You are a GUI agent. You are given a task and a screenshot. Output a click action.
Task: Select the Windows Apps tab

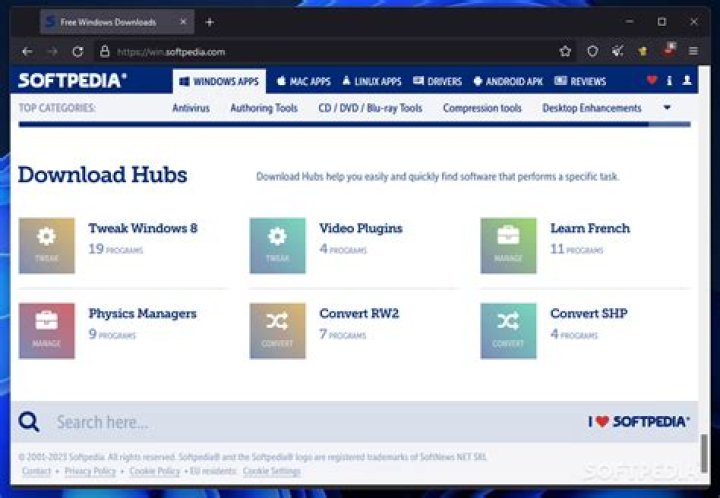tap(219, 81)
